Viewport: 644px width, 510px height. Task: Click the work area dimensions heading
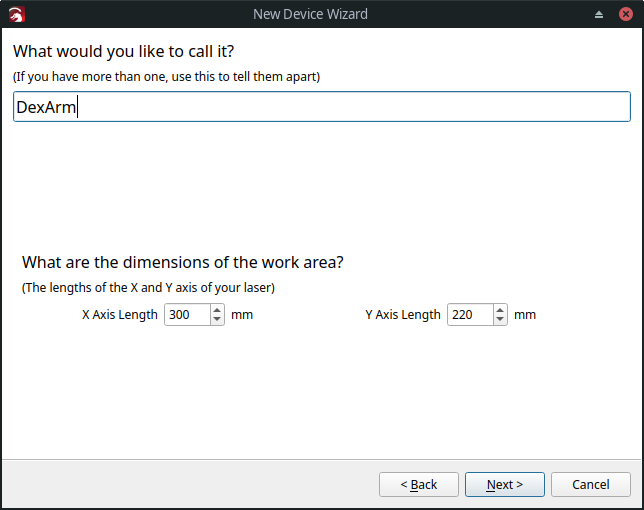coord(183,262)
